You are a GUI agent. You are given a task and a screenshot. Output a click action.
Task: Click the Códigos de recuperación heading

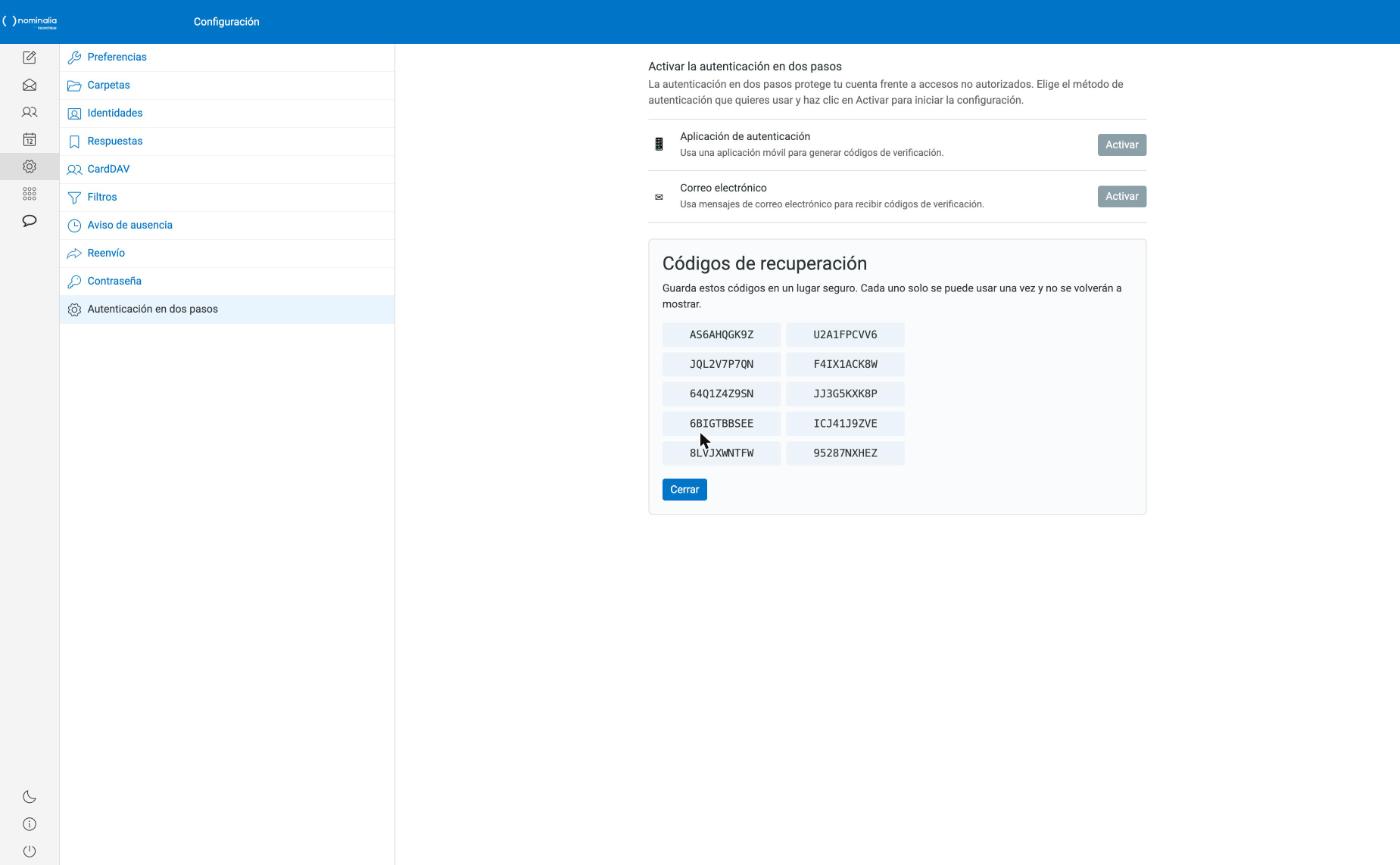tap(764, 263)
